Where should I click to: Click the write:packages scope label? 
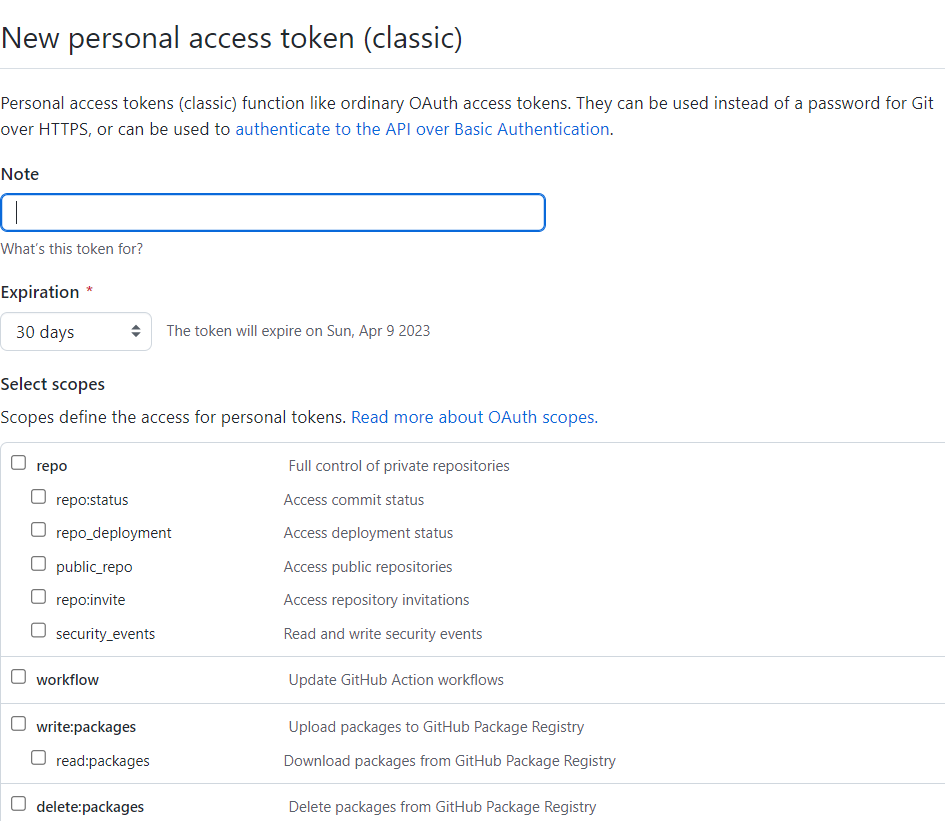click(86, 727)
